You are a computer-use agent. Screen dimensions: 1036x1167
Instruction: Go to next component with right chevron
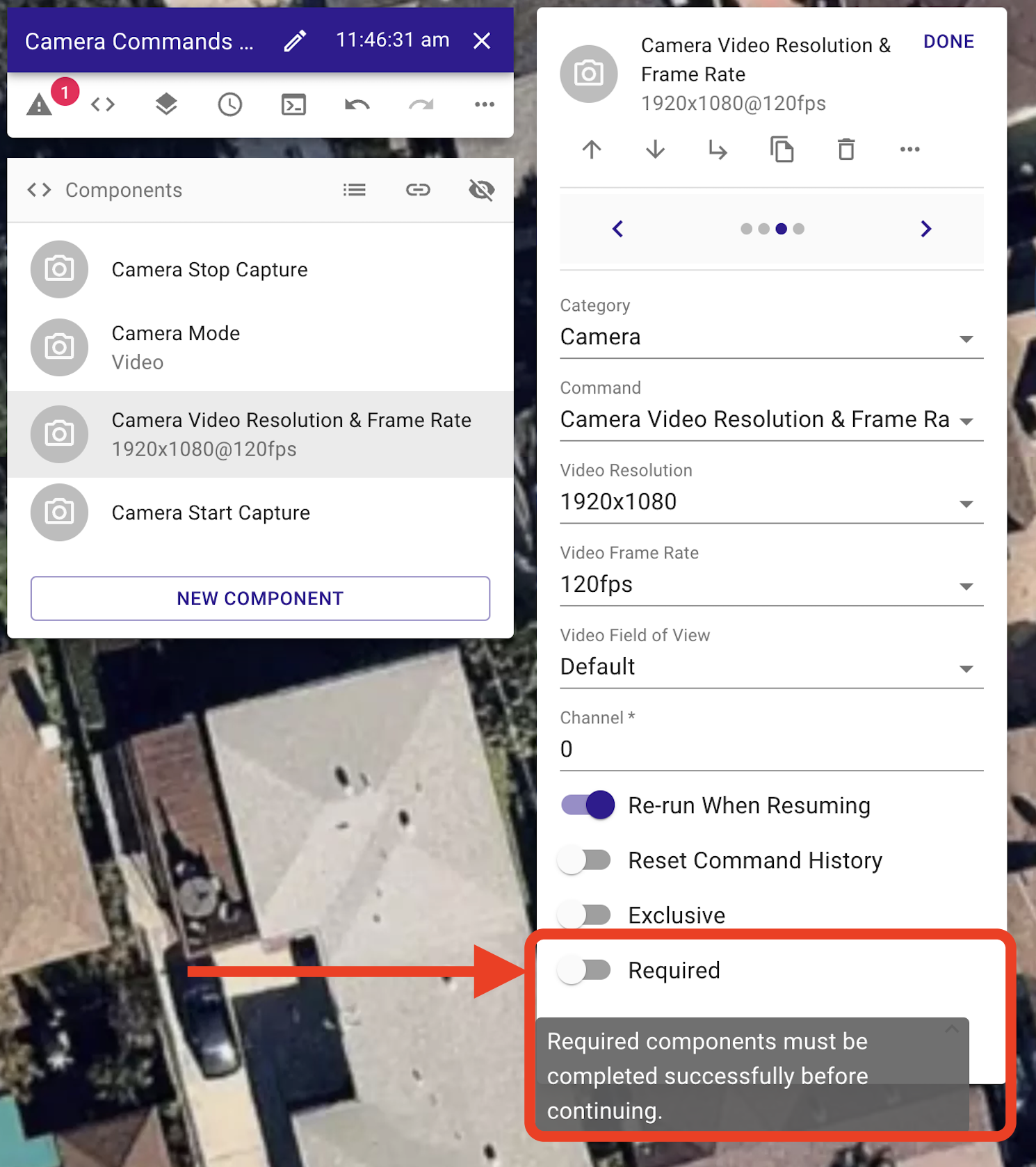(x=925, y=229)
